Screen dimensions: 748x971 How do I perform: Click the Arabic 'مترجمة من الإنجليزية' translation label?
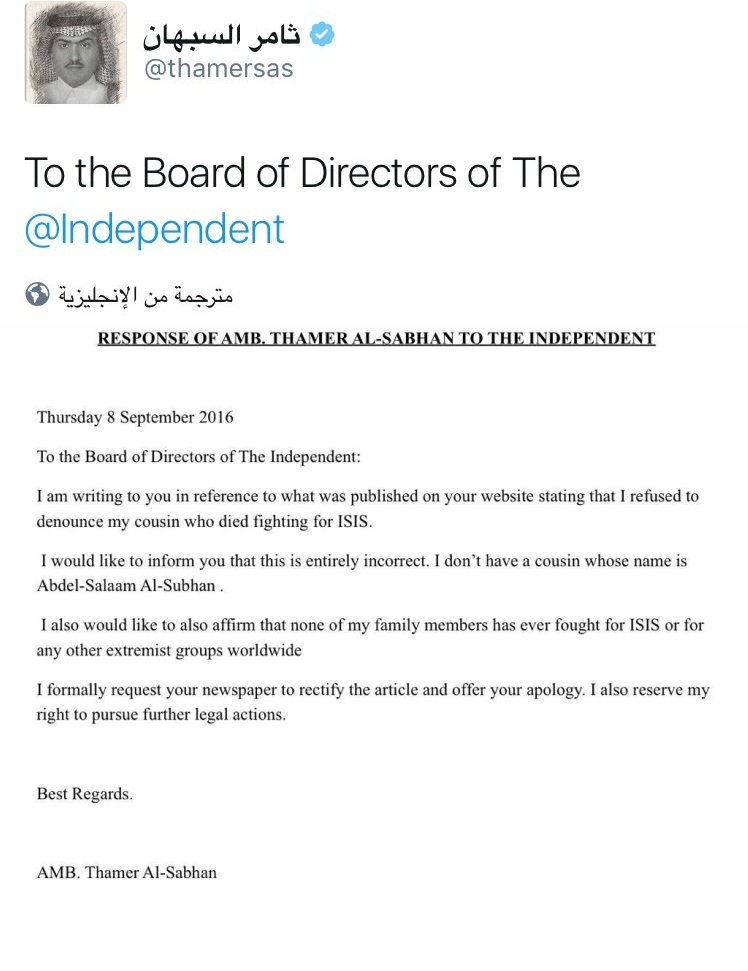tap(147, 296)
